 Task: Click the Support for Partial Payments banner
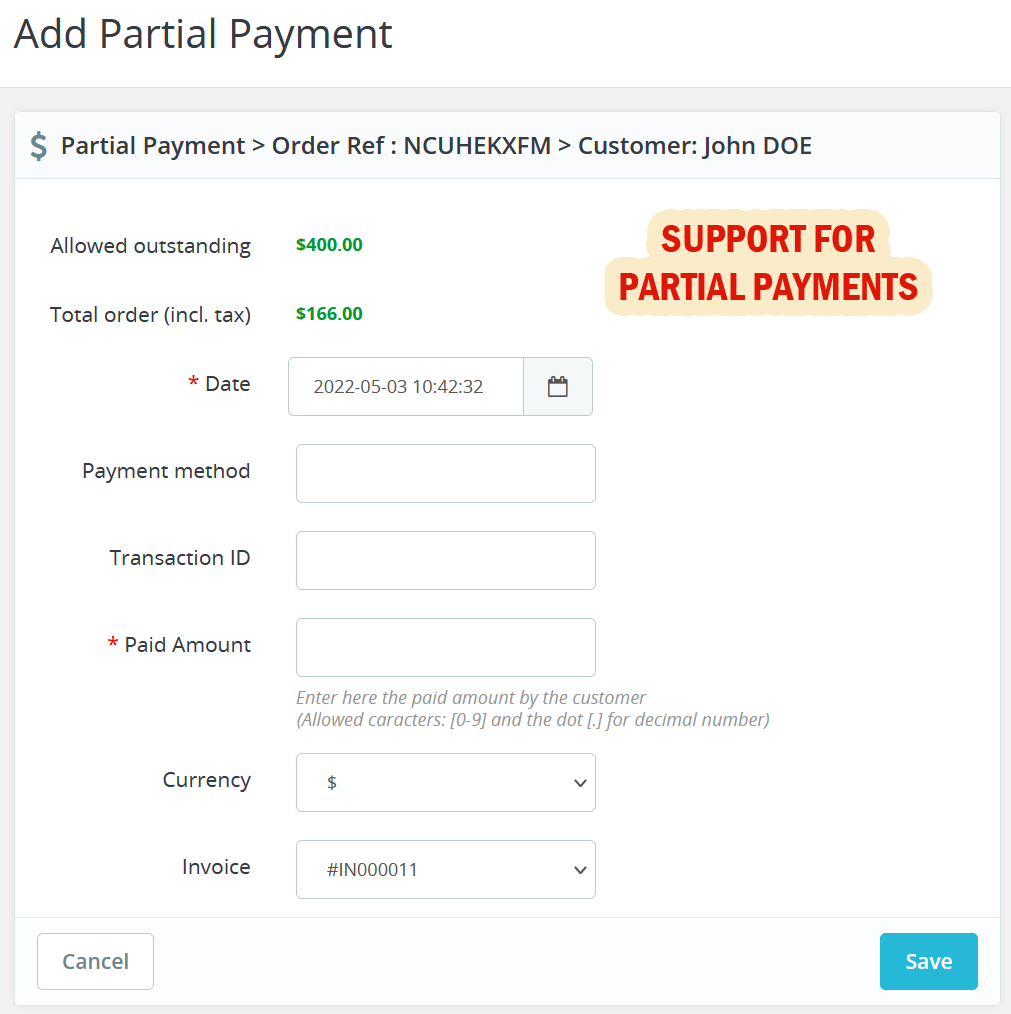[768, 263]
